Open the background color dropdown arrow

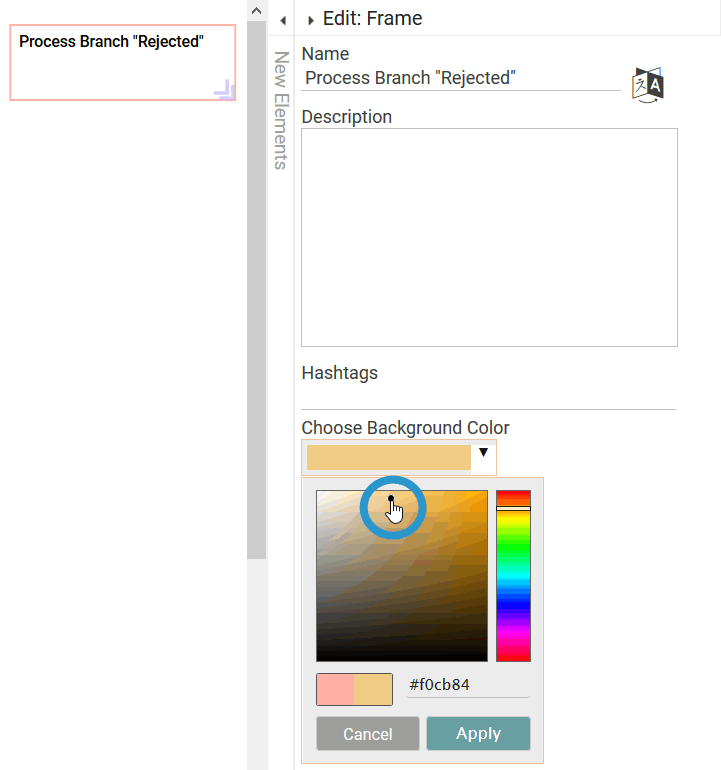(484, 454)
